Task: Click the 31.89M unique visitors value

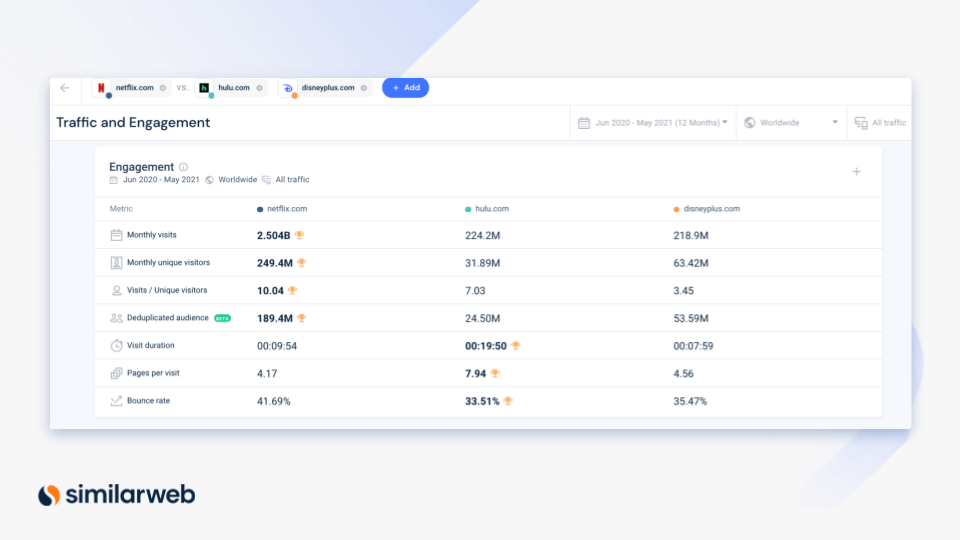Action: 482,263
